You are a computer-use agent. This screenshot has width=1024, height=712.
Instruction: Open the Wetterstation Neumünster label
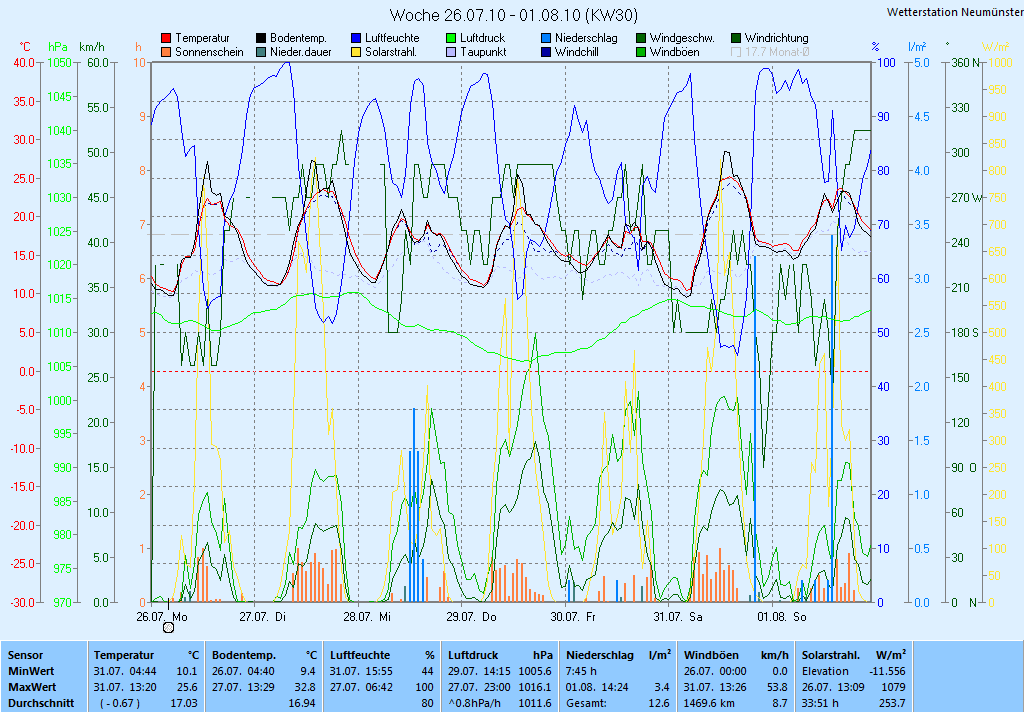(x=954, y=12)
